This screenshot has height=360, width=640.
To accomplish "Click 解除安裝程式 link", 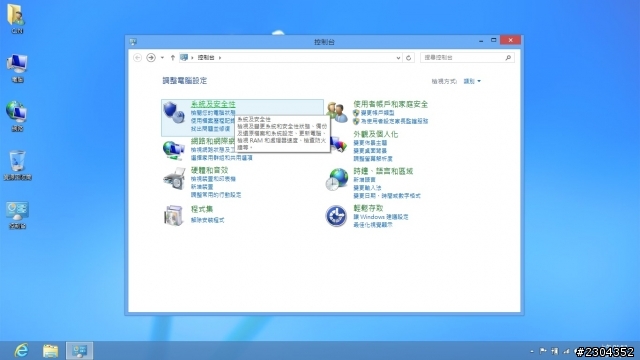I will (x=208, y=220).
